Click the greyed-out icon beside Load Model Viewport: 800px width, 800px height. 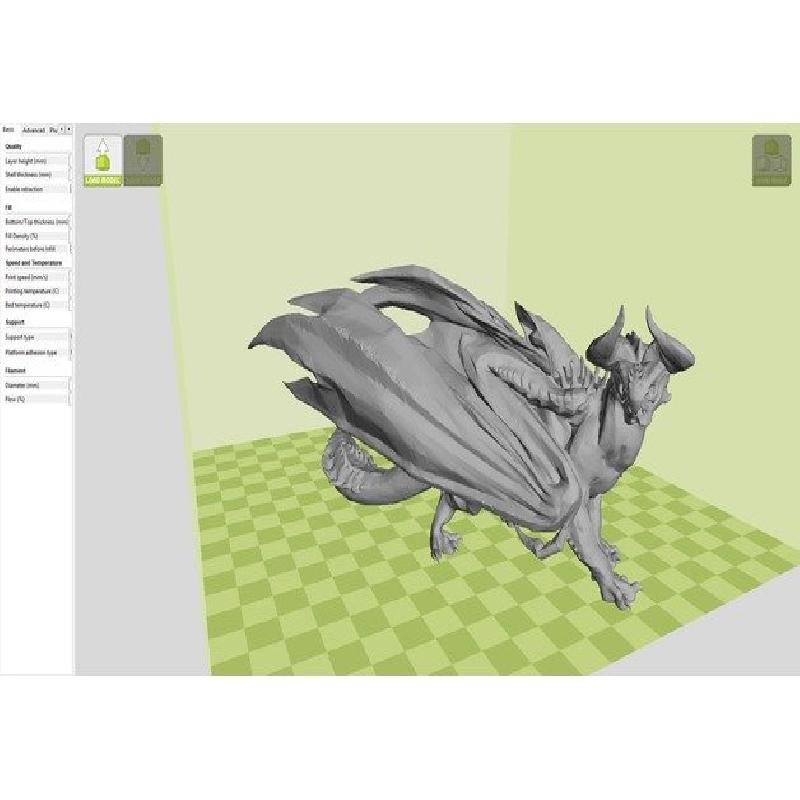(143, 162)
